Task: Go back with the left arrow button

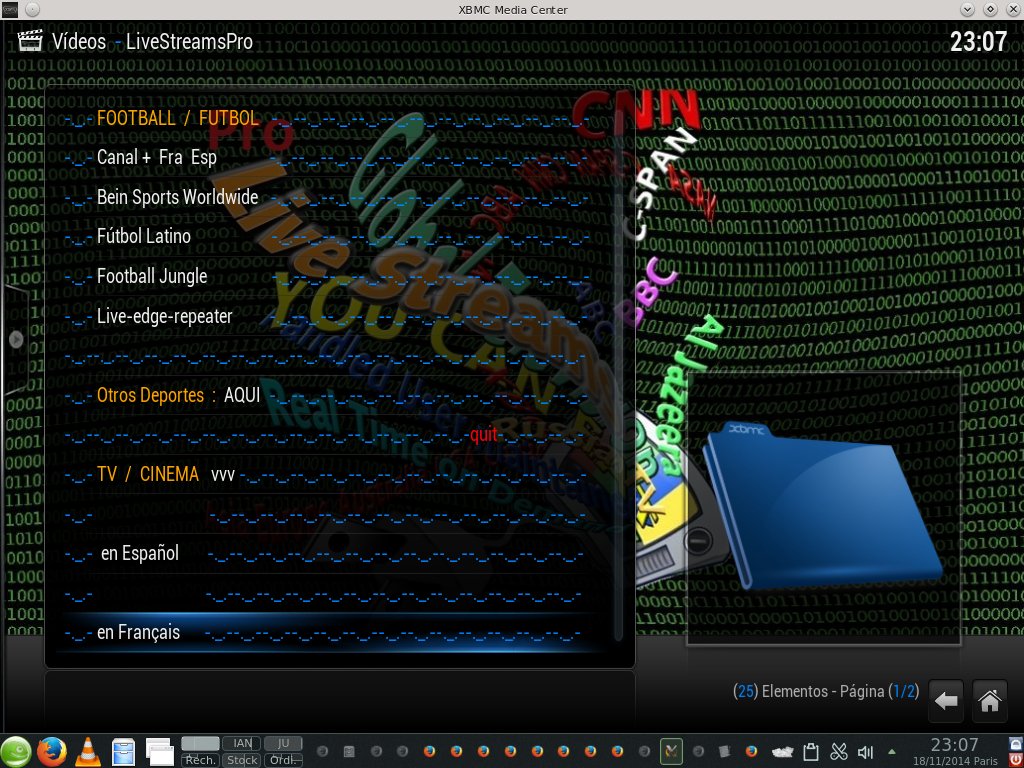Action: 946,701
